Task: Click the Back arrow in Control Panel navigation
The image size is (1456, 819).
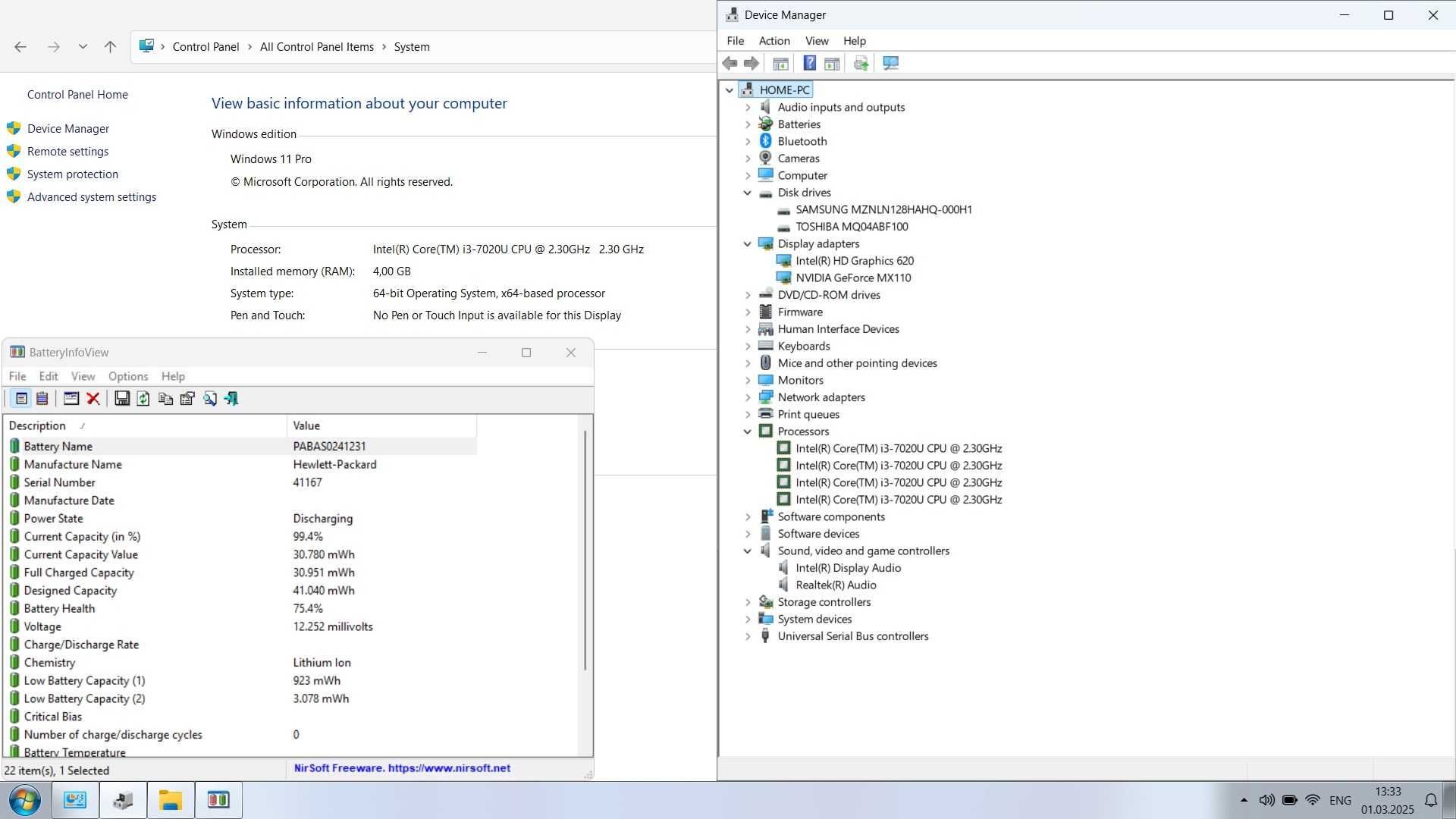Action: click(x=20, y=47)
